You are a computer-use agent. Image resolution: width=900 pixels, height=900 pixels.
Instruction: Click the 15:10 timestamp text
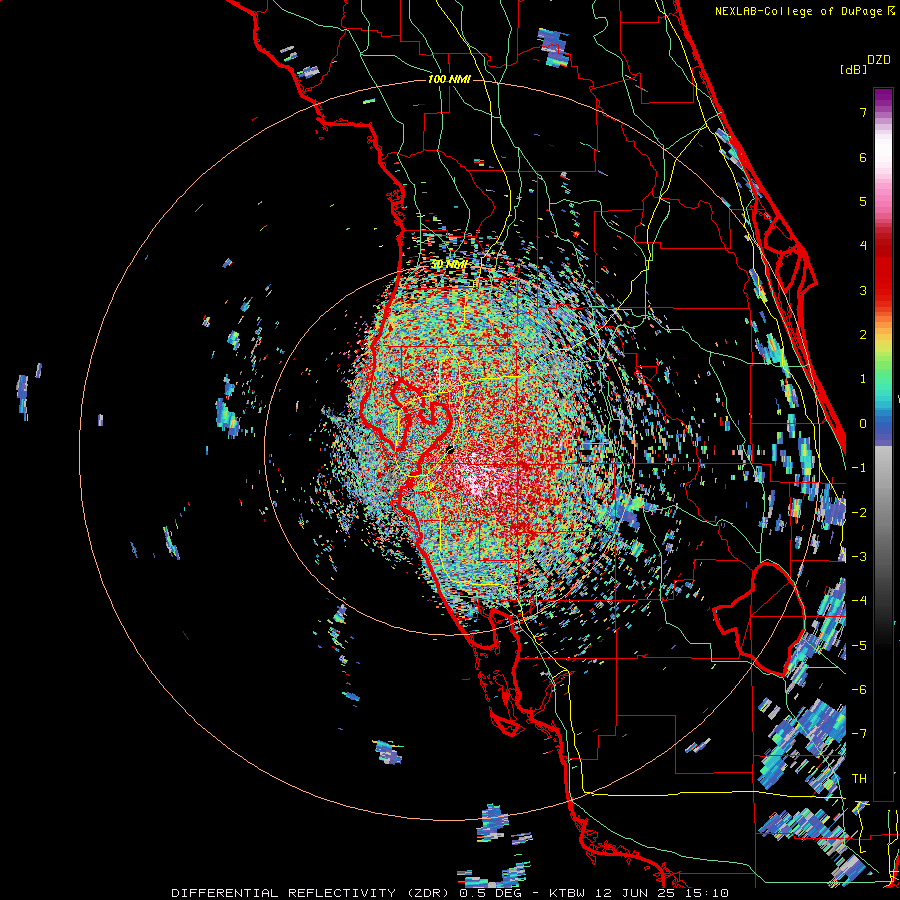pos(708,893)
